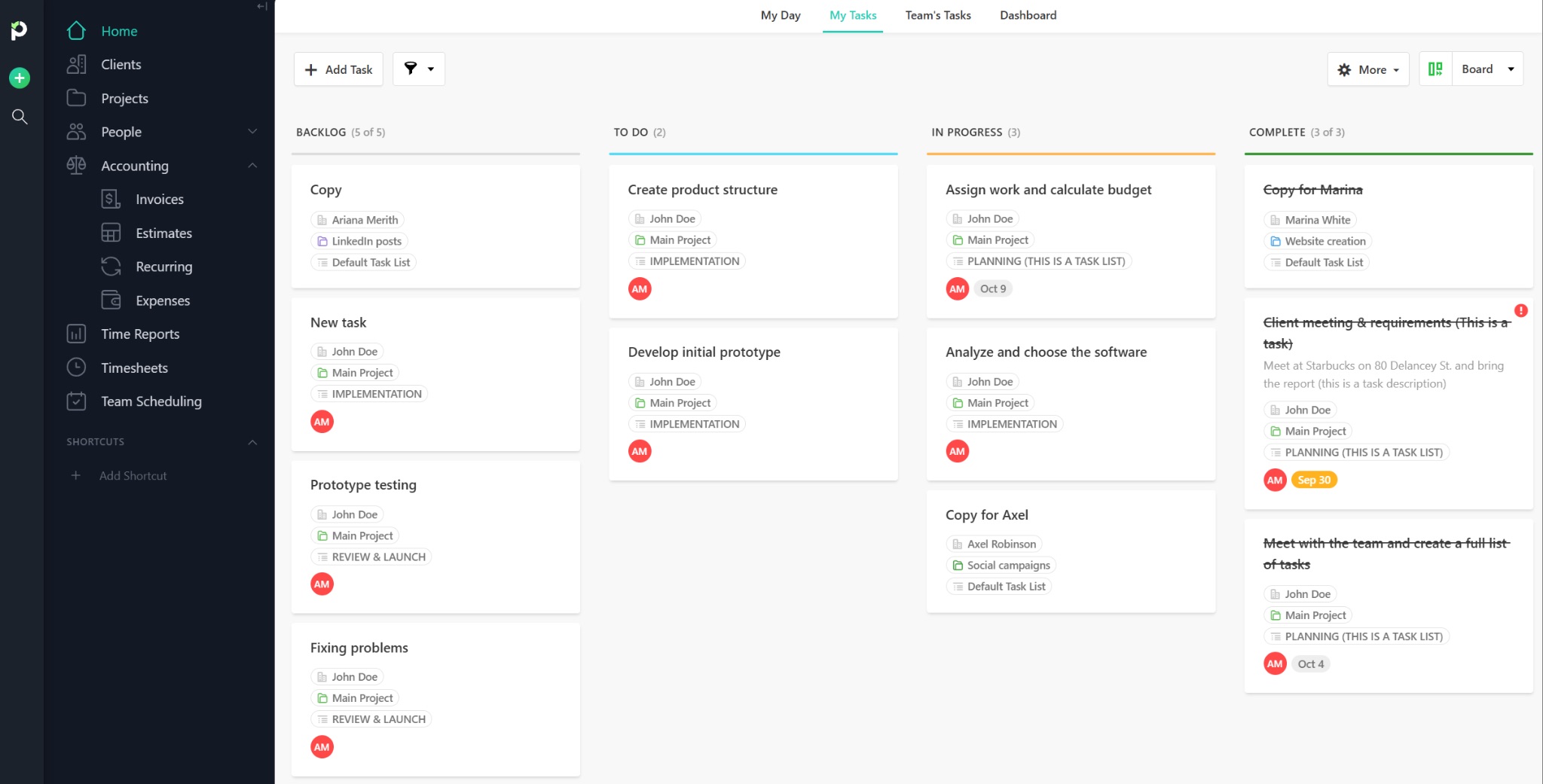Click the Ariana Merith client tag

coord(357,220)
